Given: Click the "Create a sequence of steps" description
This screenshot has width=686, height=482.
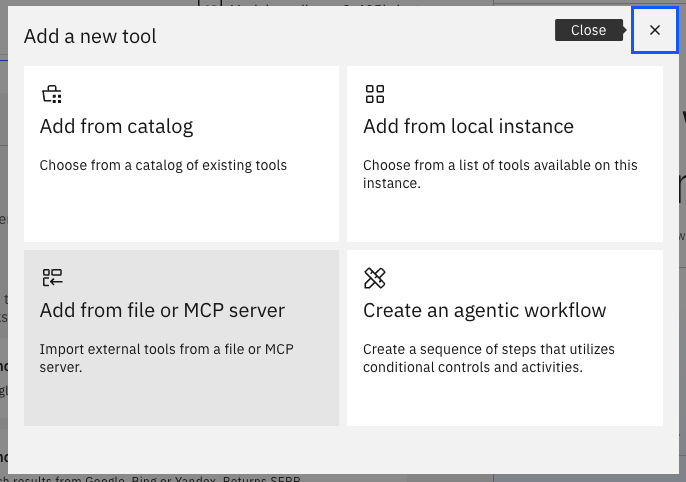Looking at the screenshot, I should (488, 358).
